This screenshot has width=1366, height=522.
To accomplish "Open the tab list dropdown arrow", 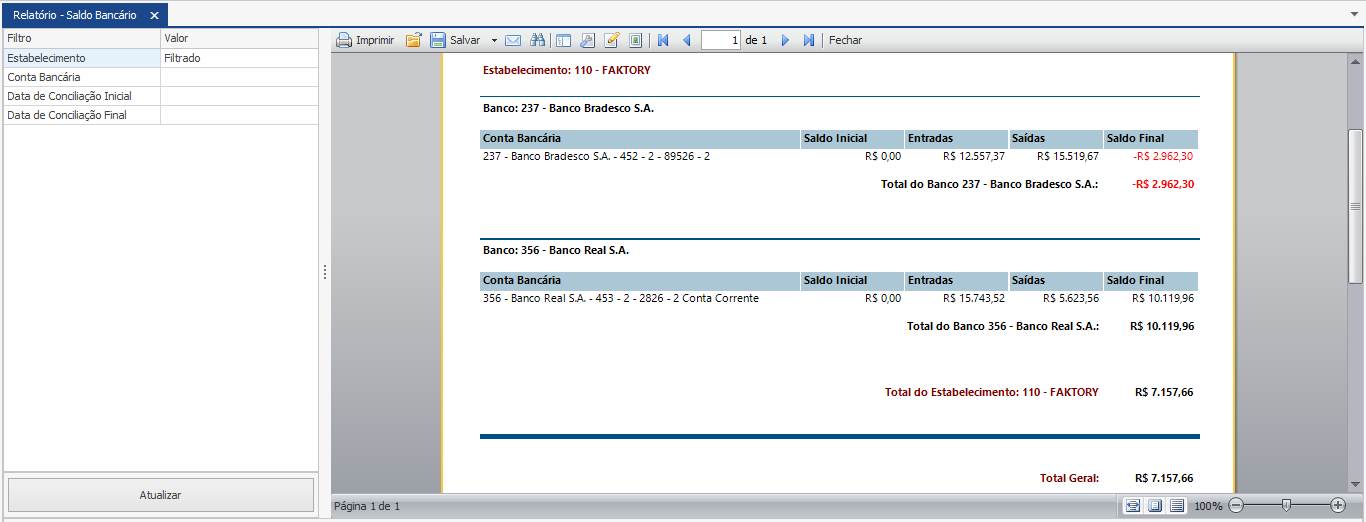I will [1354, 15].
